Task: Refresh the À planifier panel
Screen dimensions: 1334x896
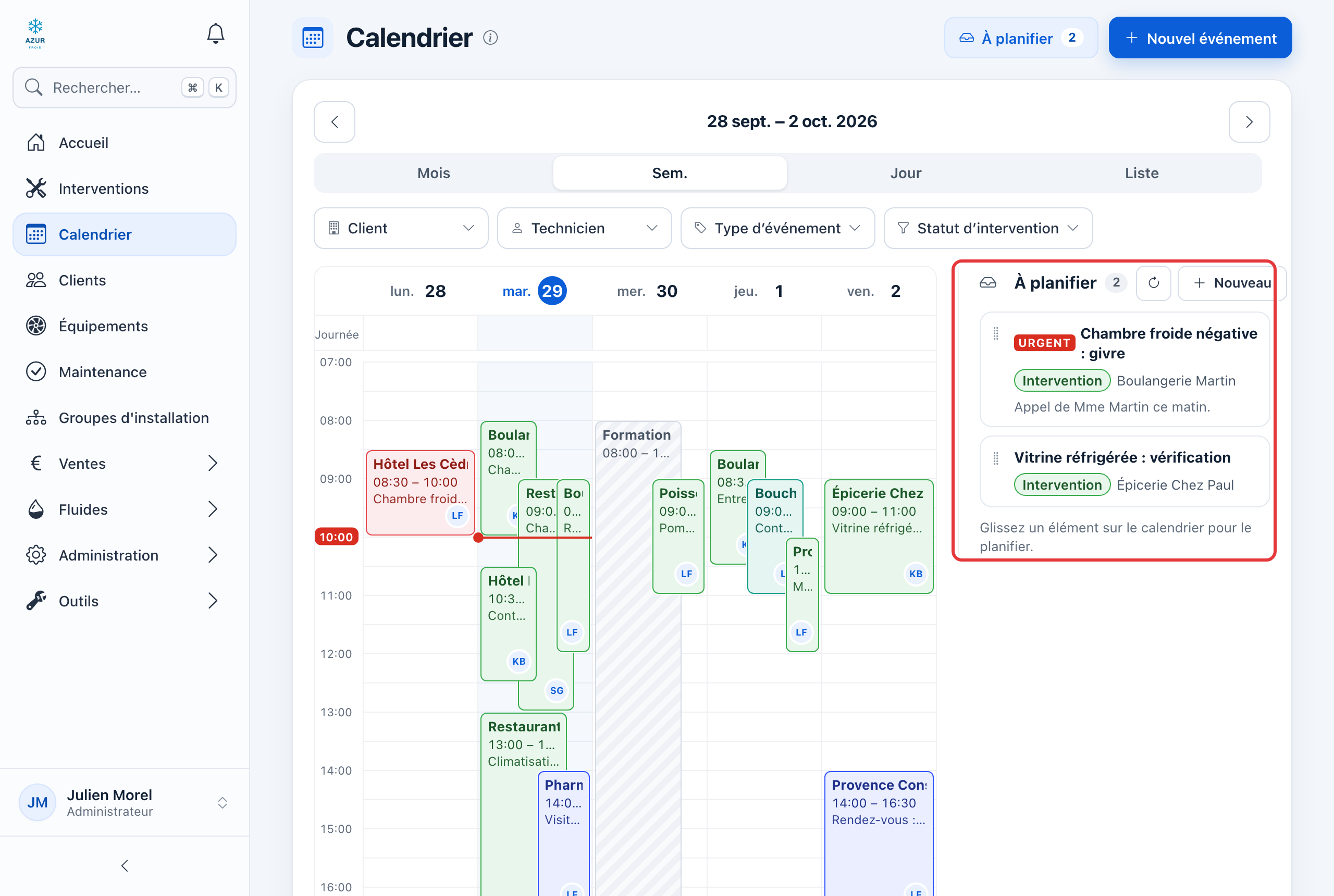Action: coord(1153,283)
